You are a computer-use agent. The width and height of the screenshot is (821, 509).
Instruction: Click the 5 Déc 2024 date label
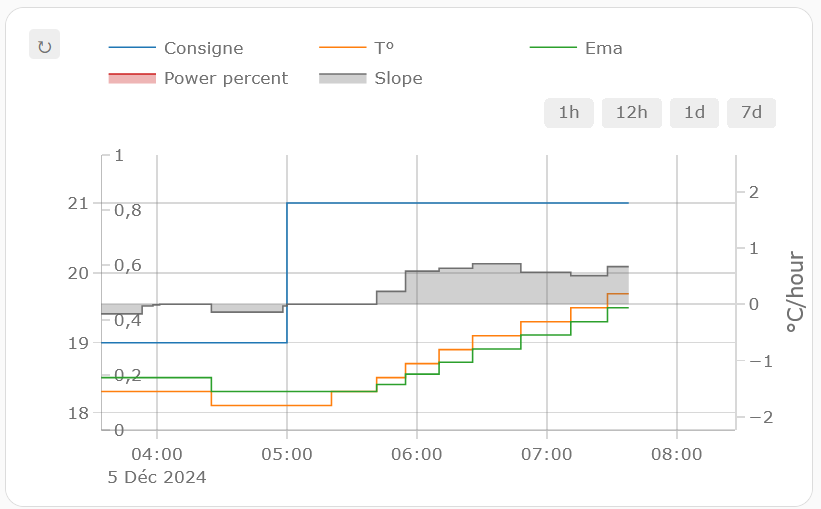point(157,477)
